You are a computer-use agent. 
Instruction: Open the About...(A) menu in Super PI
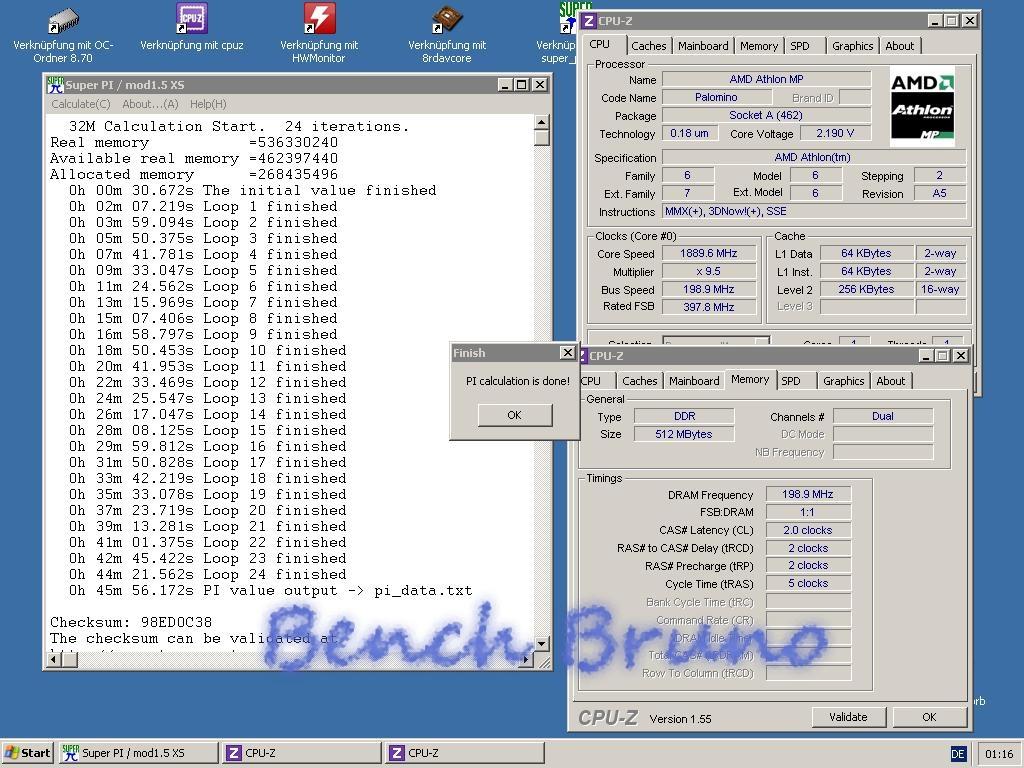click(x=150, y=104)
